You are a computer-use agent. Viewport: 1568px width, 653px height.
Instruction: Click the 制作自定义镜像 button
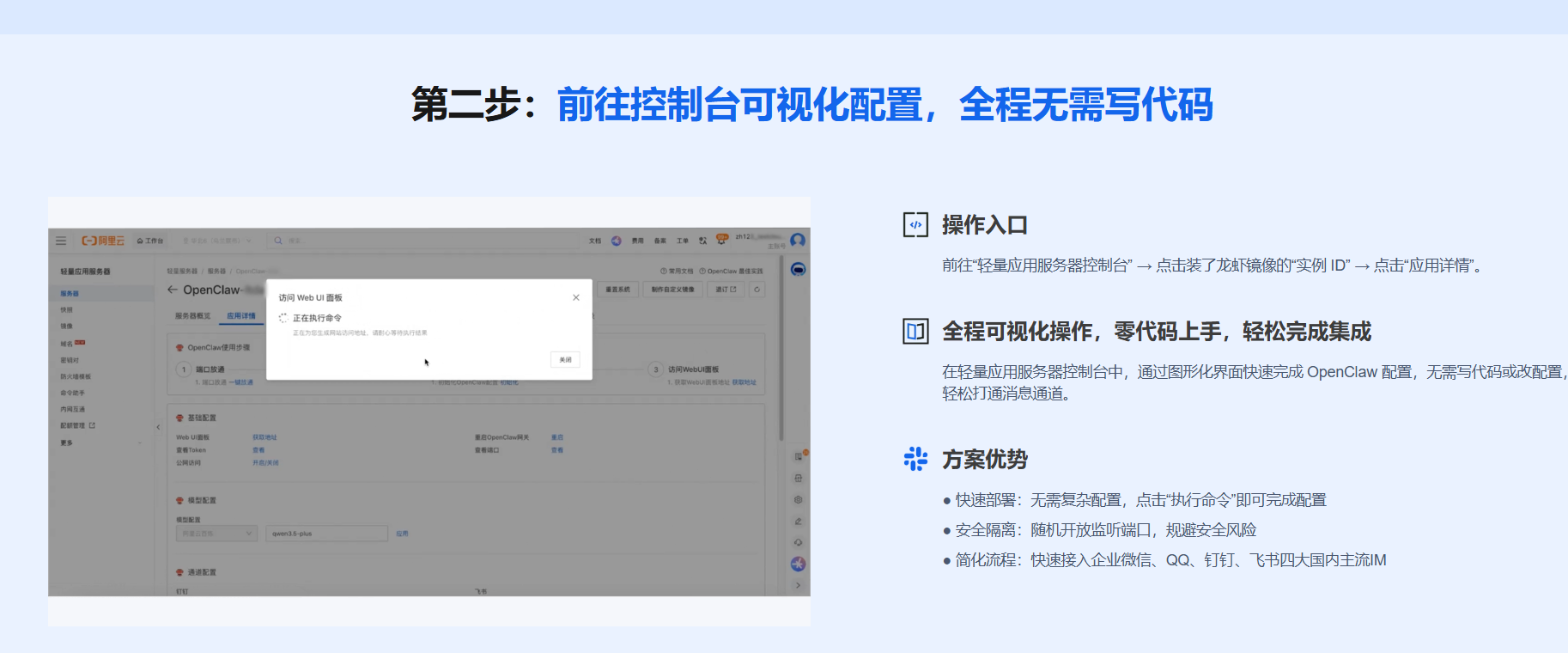672,290
